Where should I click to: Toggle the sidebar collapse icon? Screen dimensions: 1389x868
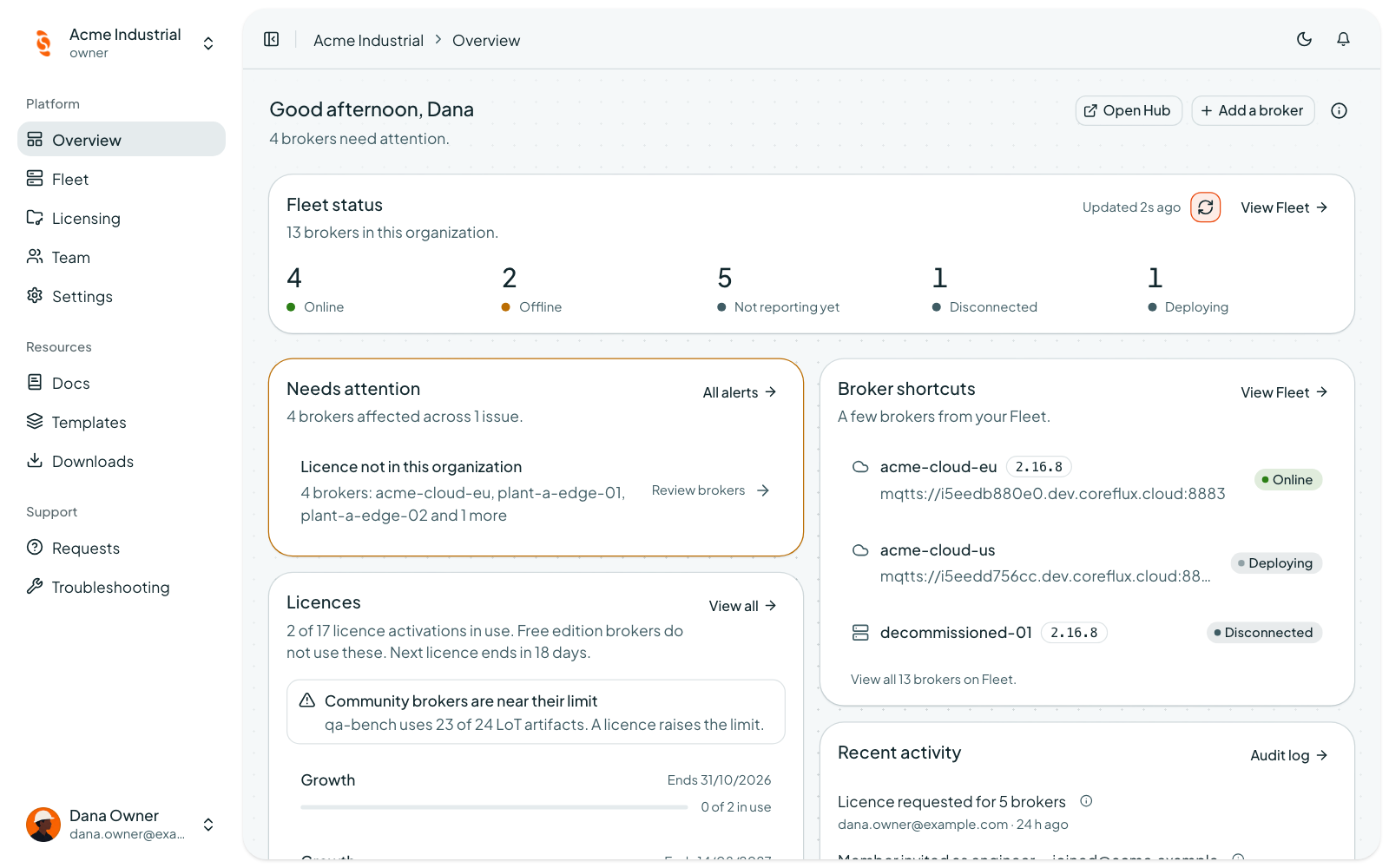[272, 39]
